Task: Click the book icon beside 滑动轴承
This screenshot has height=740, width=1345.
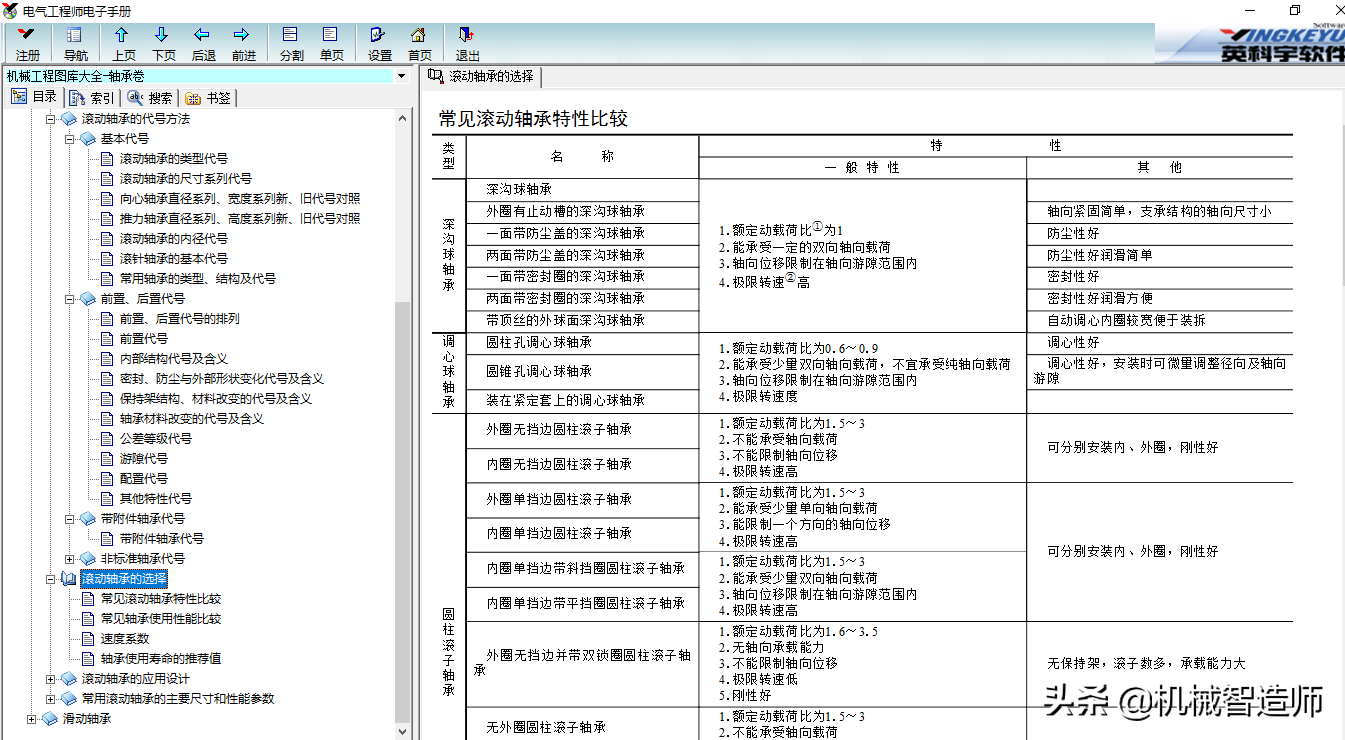Action: [50, 719]
